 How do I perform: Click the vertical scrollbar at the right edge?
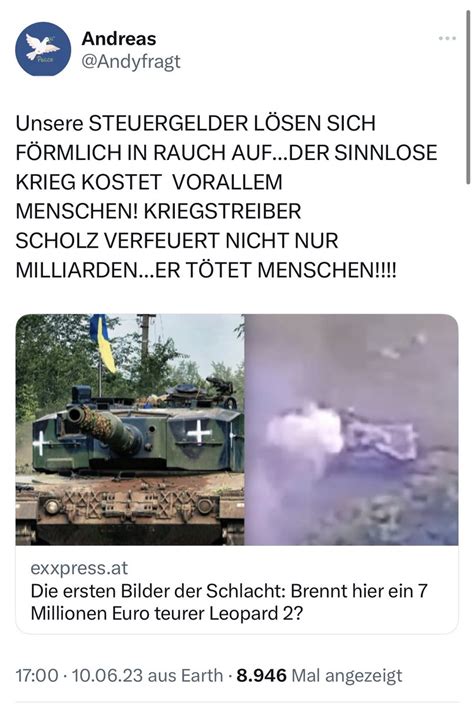pos(469,97)
